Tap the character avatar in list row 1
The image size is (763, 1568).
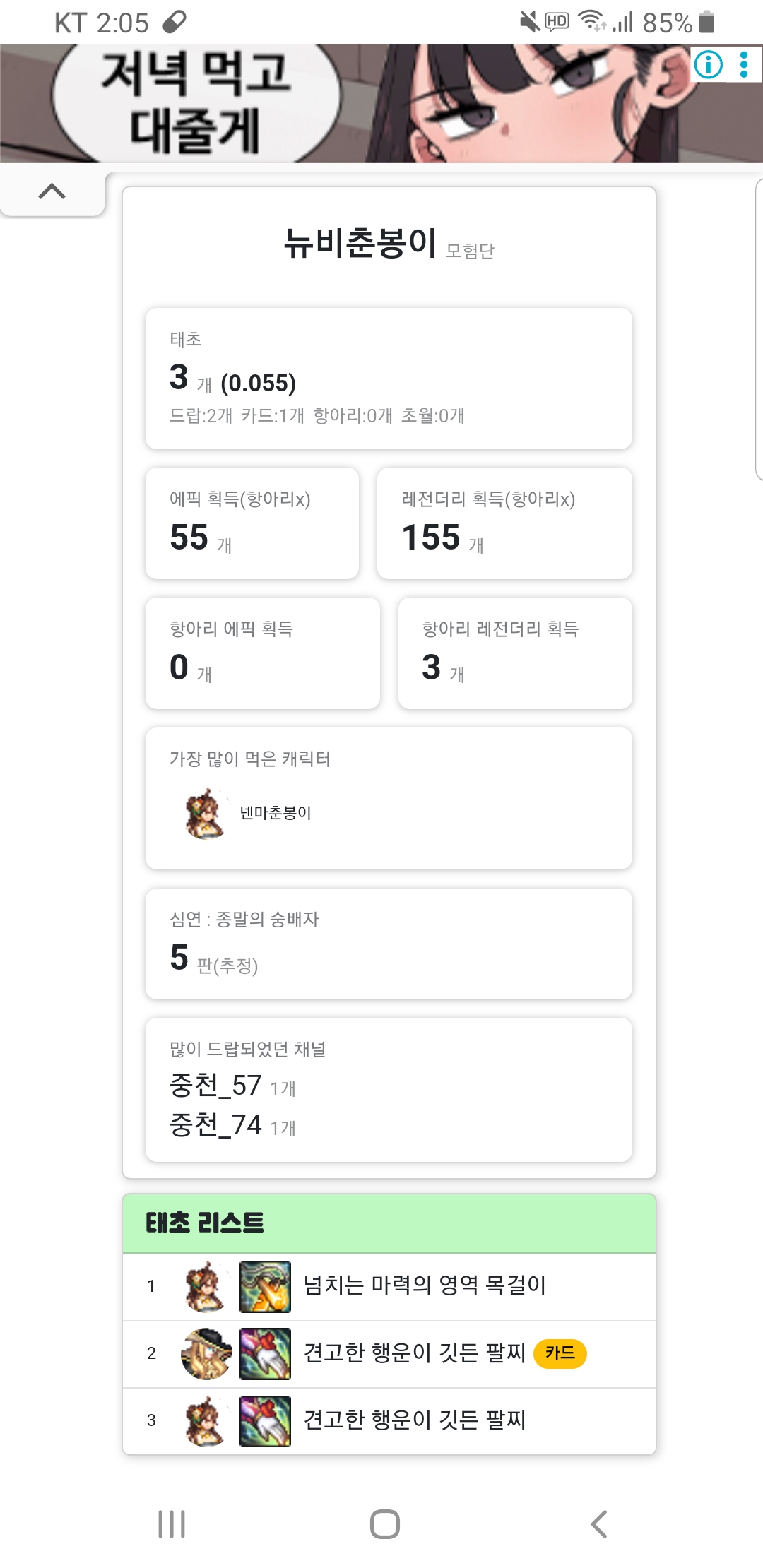tap(206, 1286)
